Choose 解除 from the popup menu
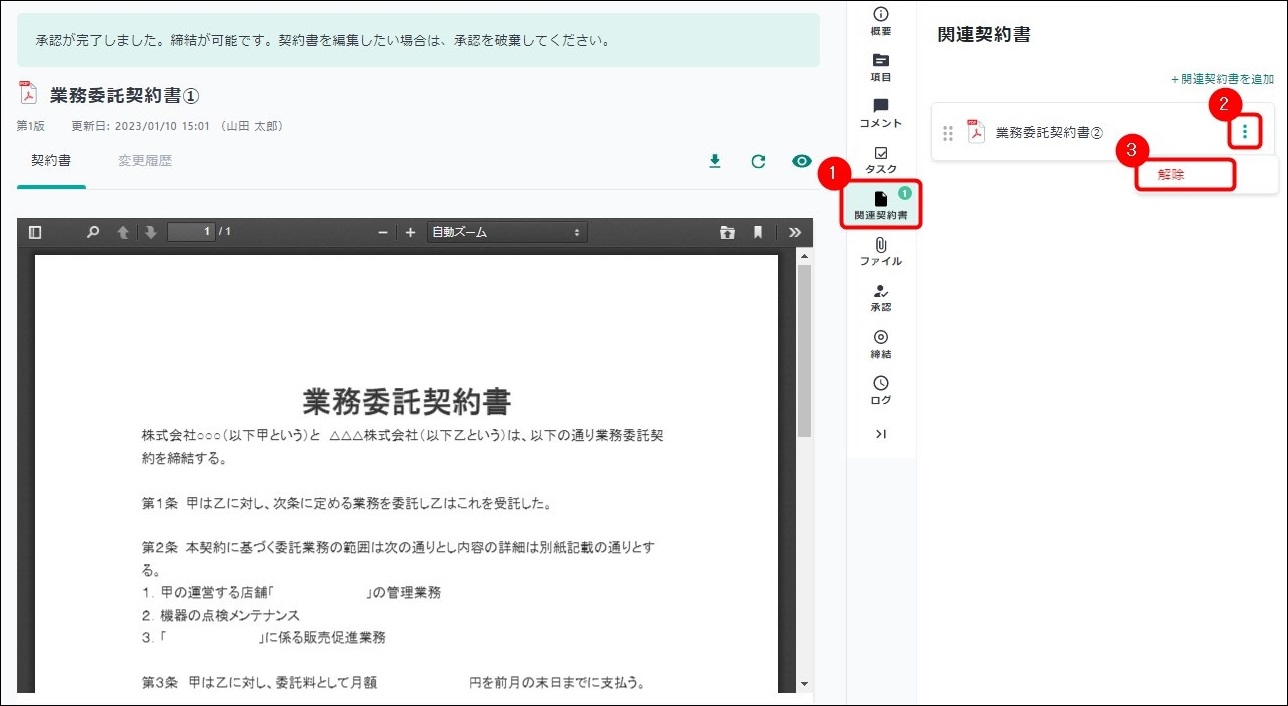Viewport: 1288px width, 706px height. 1185,174
